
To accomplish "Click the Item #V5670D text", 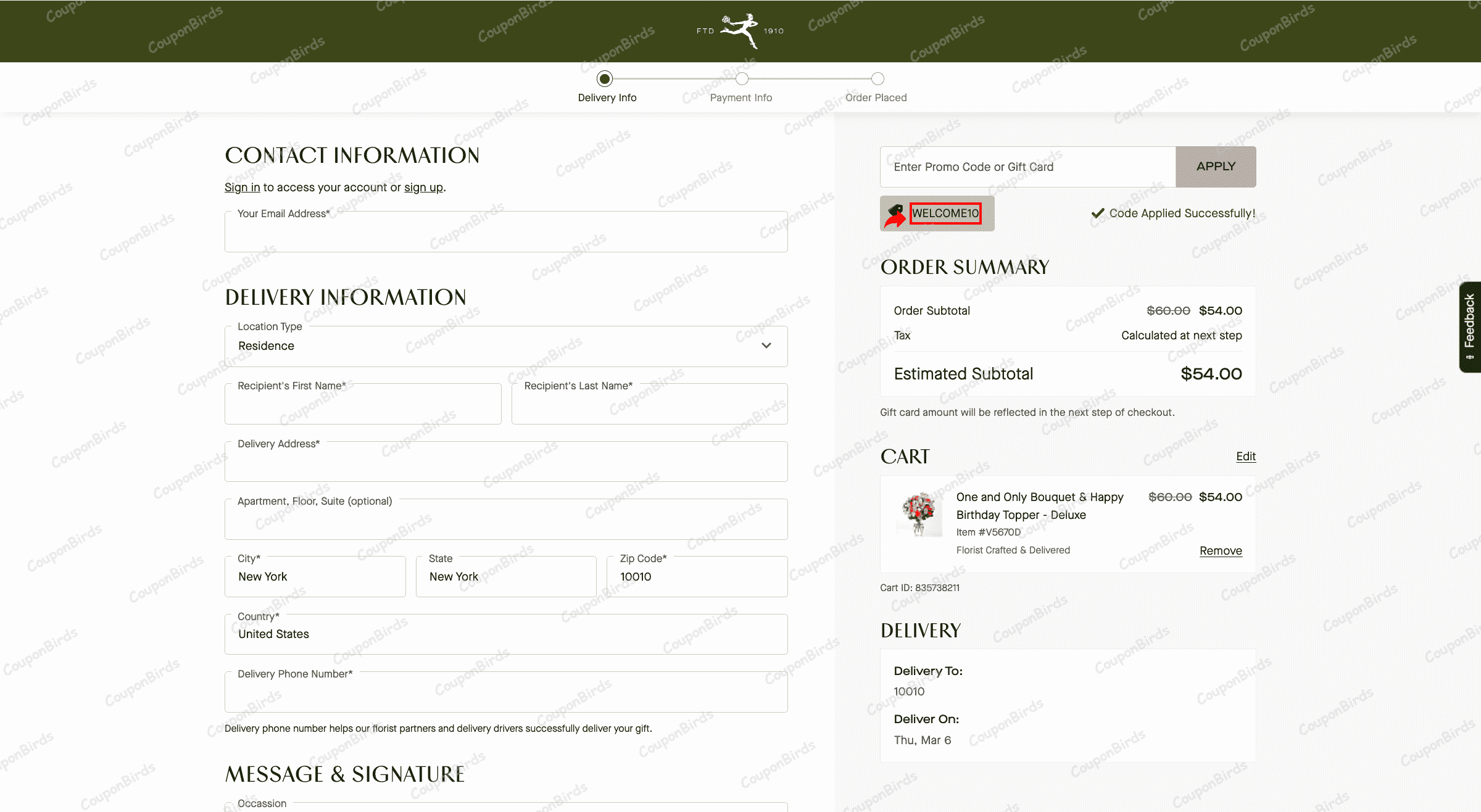I will tap(989, 532).
